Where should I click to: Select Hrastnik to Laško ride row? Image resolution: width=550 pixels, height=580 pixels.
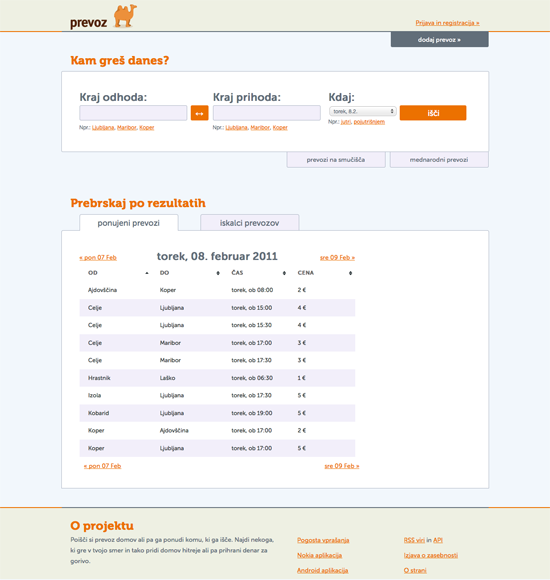coord(217,378)
